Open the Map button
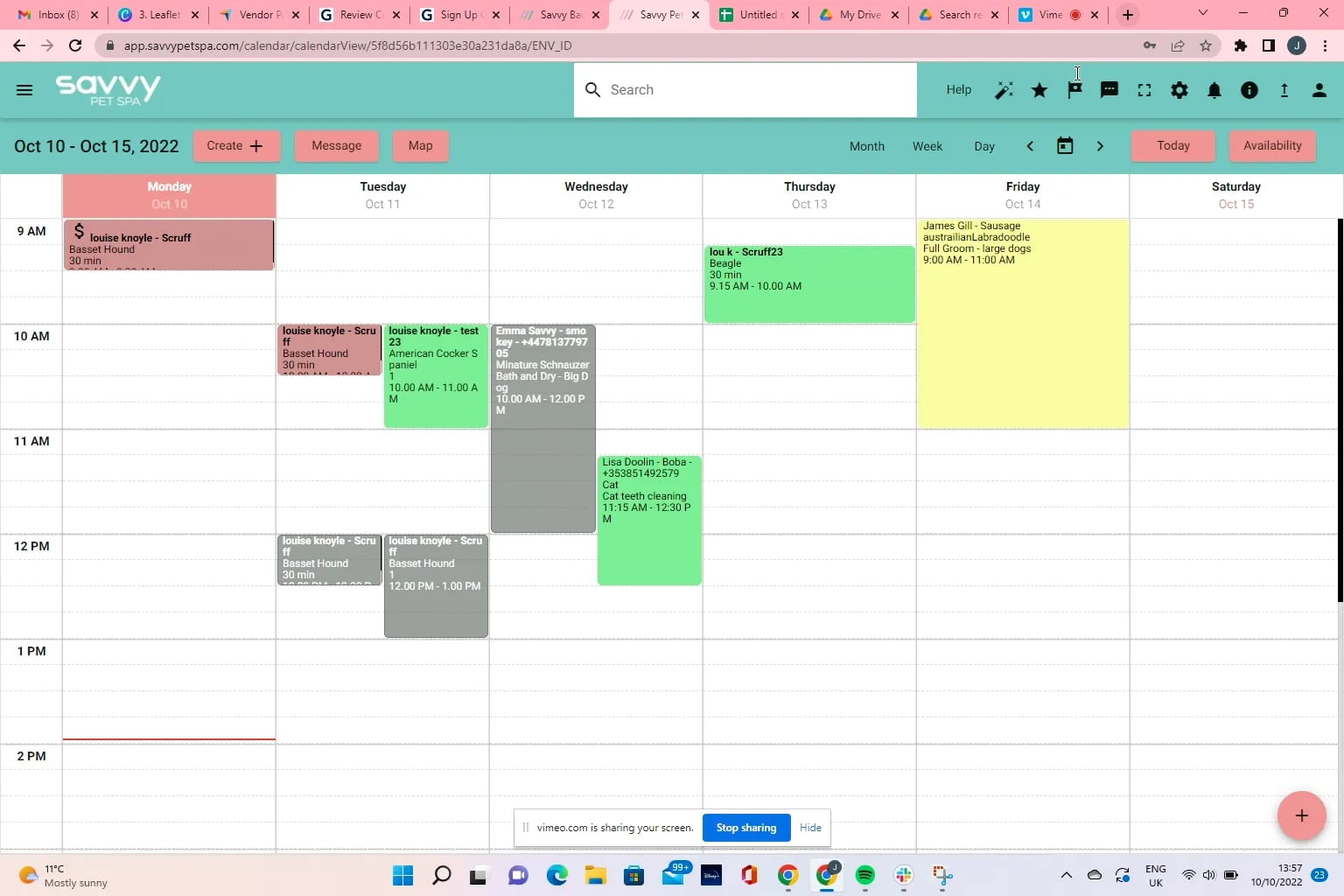The height and width of the screenshot is (896, 1344). click(420, 146)
